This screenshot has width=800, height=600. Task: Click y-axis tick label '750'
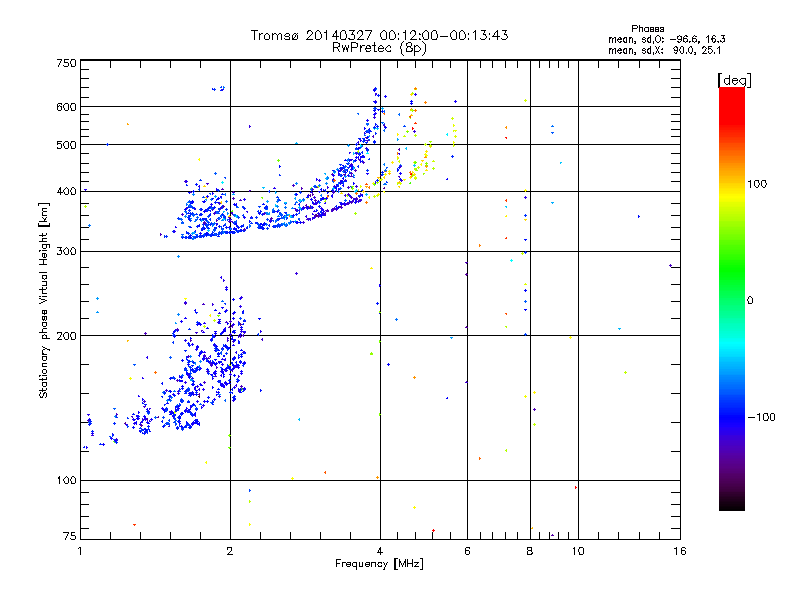click(x=66, y=63)
